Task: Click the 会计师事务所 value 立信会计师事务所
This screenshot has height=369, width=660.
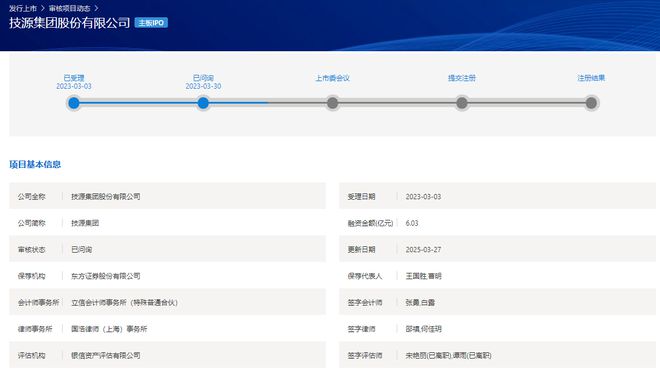Action: pos(125,303)
